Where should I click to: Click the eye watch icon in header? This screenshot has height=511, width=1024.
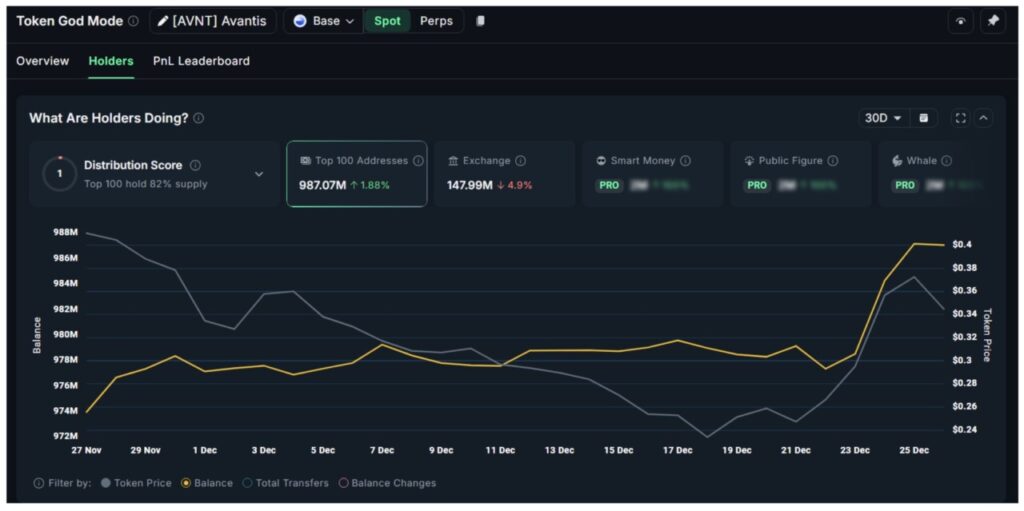pyautogui.click(x=961, y=21)
